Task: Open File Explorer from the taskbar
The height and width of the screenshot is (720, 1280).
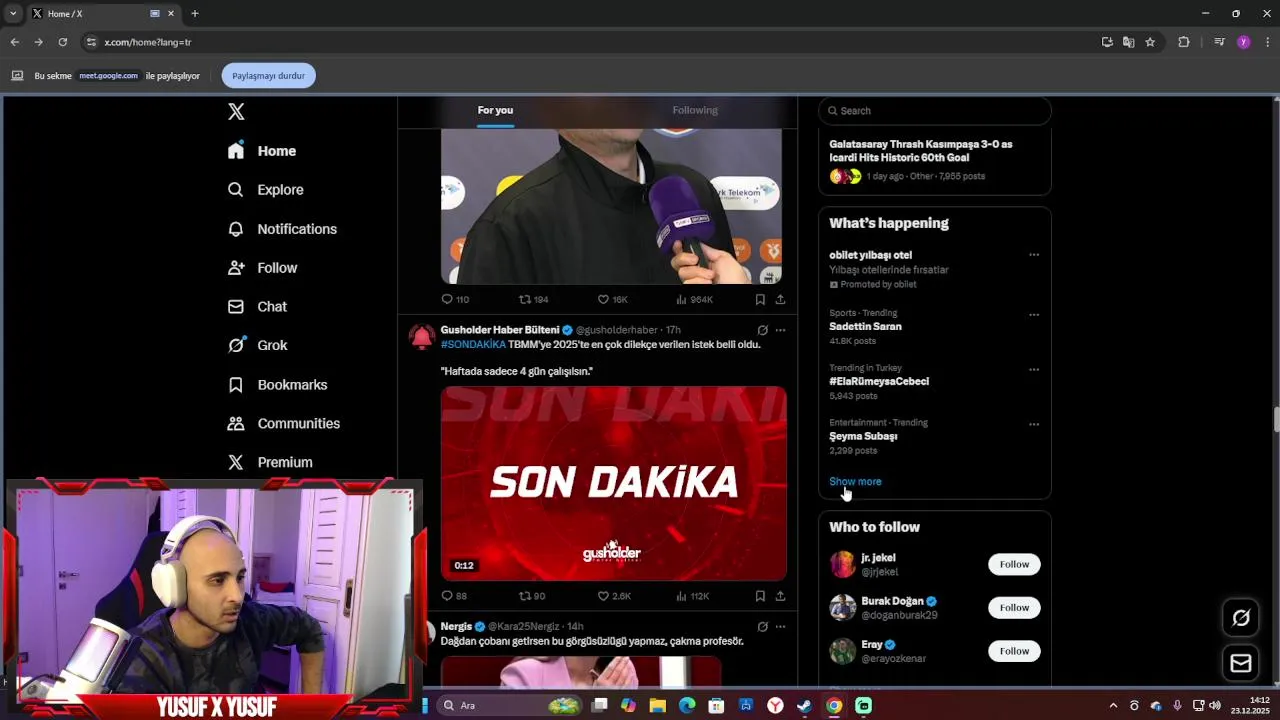Action: 657,706
